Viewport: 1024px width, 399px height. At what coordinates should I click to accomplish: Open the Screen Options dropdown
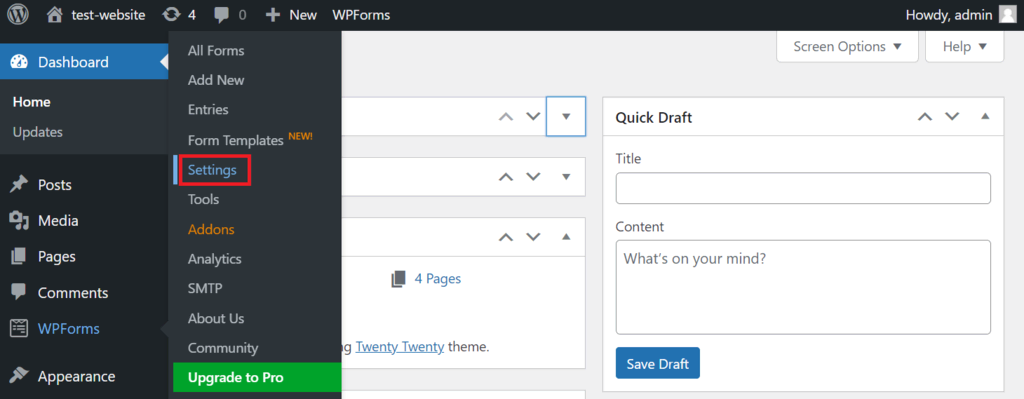pyautogui.click(x=847, y=47)
